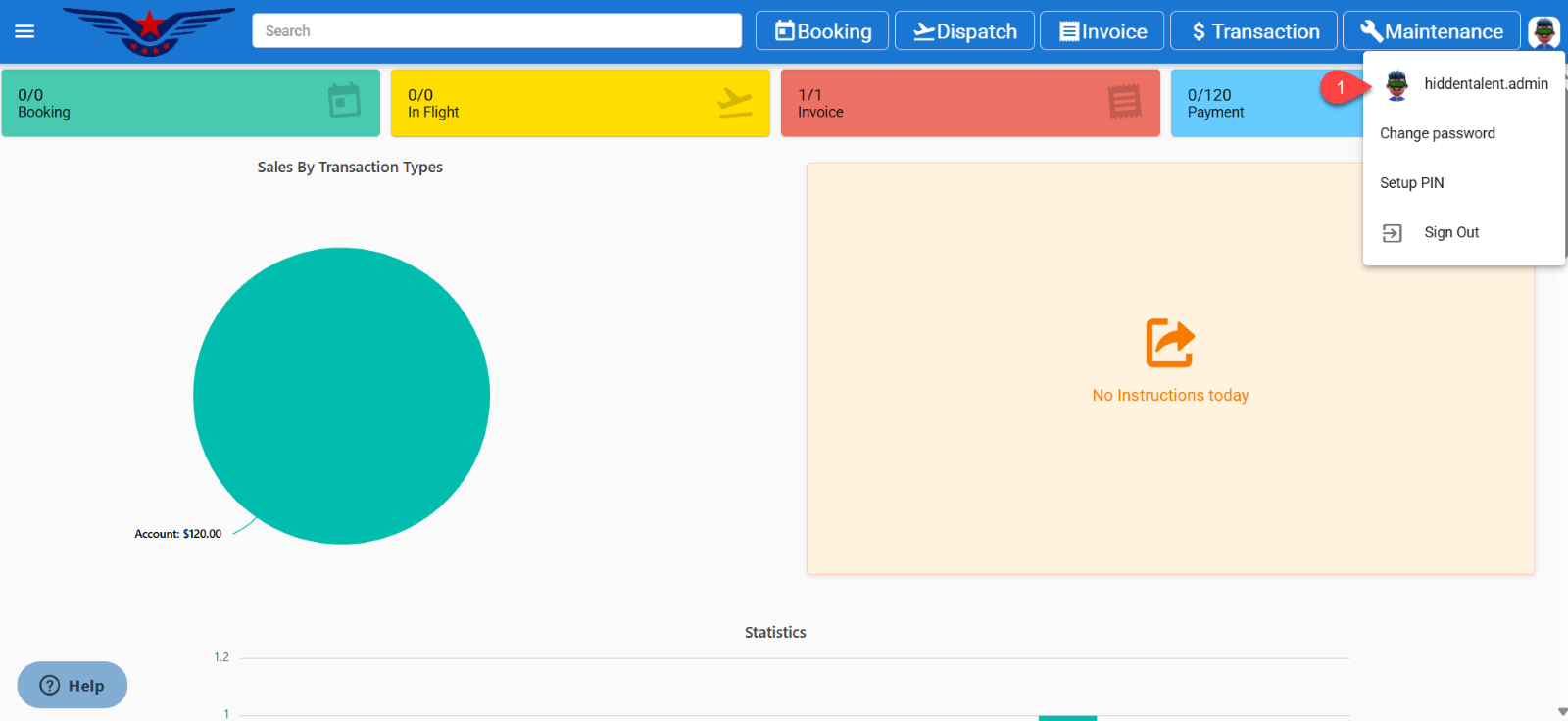Click the user avatar in top bar
This screenshot has height=721, width=1568.
point(1543,31)
